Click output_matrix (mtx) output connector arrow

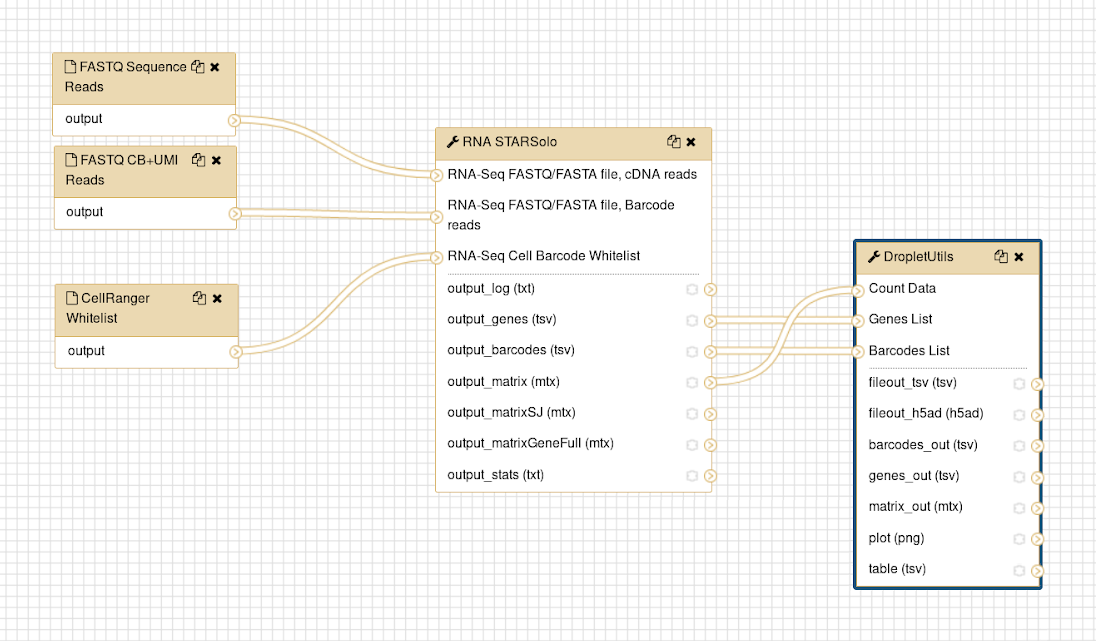[x=710, y=382]
